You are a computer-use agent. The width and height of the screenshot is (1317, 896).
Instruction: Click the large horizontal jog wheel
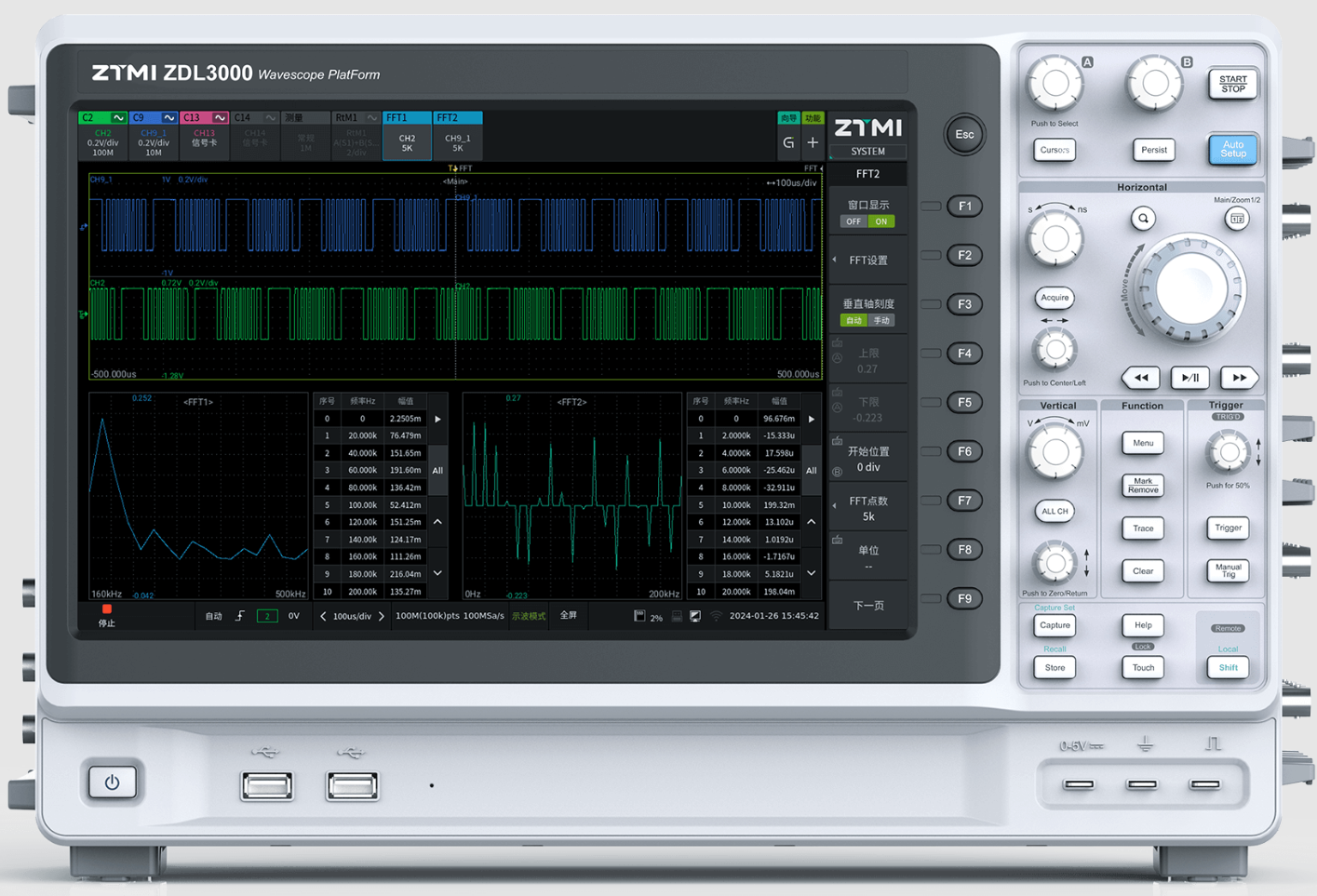[1190, 289]
